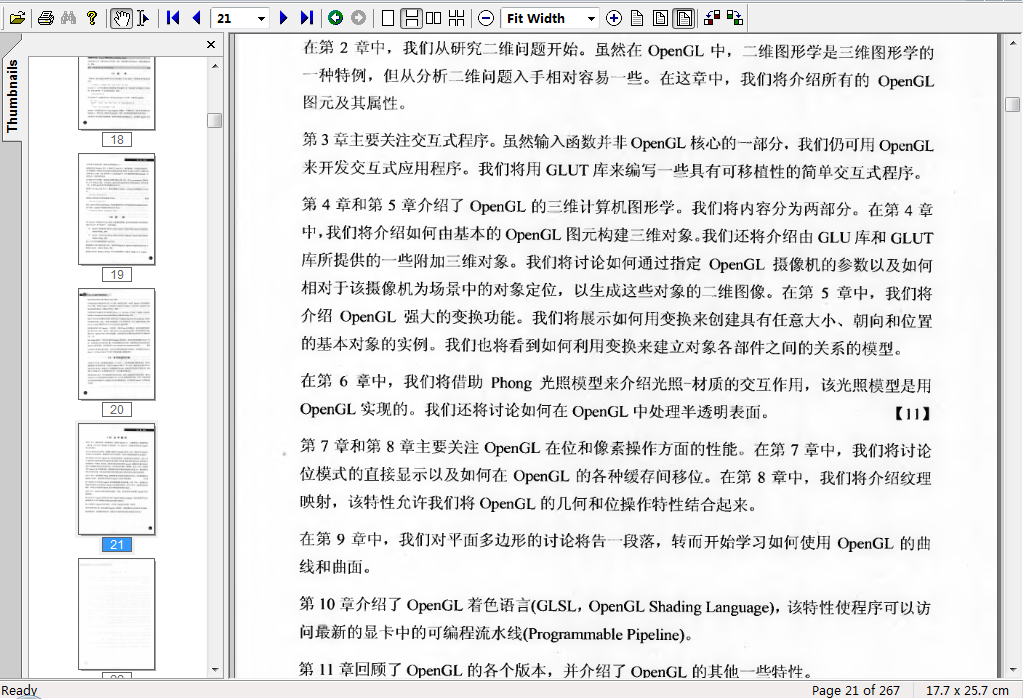Click the 'Ready' status text
1023x699 pixels.
pyautogui.click(x=20, y=691)
